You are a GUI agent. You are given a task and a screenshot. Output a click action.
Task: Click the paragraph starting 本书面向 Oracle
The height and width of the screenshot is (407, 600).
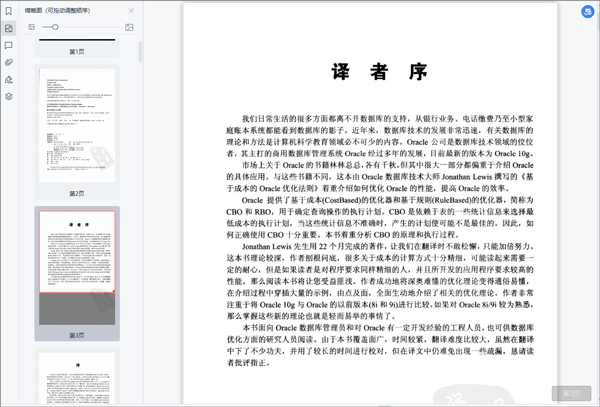tap(380, 345)
